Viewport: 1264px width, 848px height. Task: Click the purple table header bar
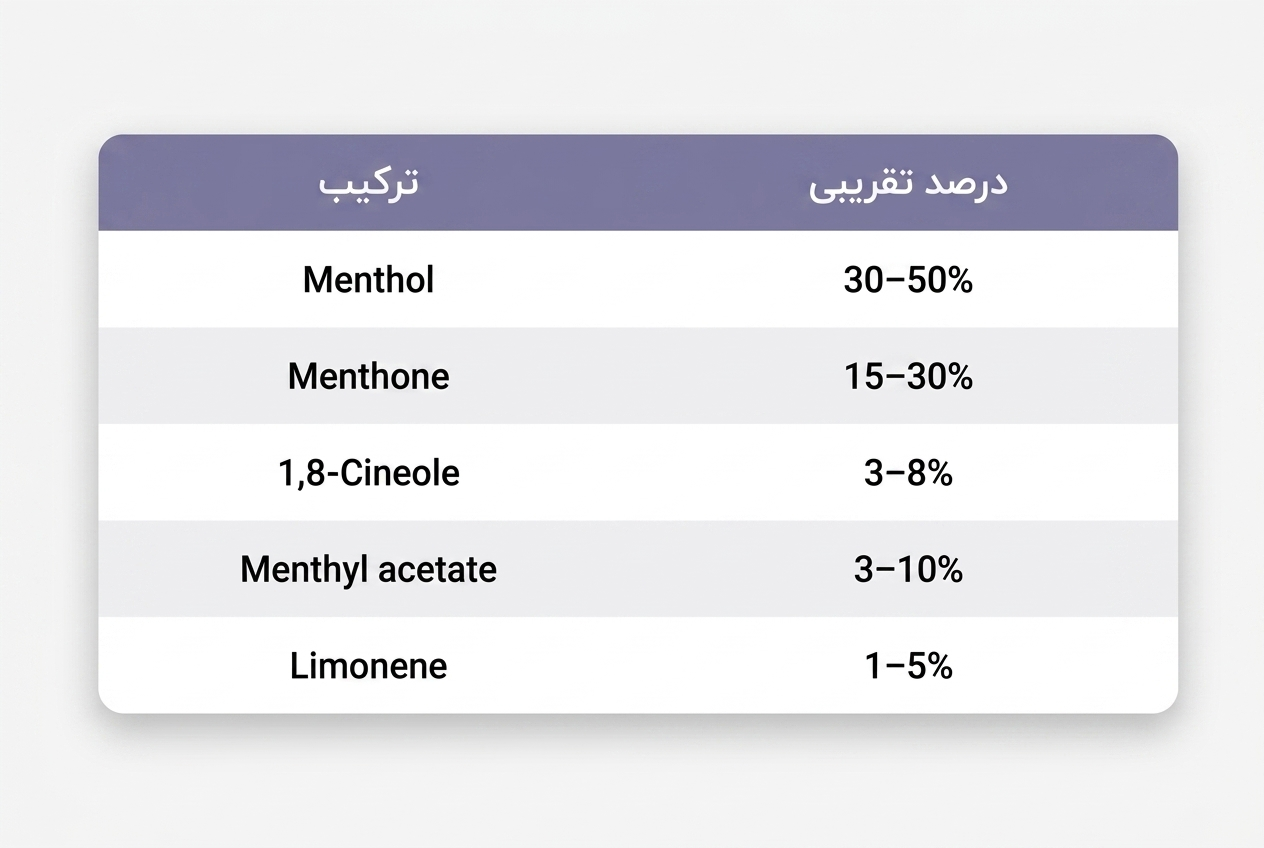pos(638,183)
